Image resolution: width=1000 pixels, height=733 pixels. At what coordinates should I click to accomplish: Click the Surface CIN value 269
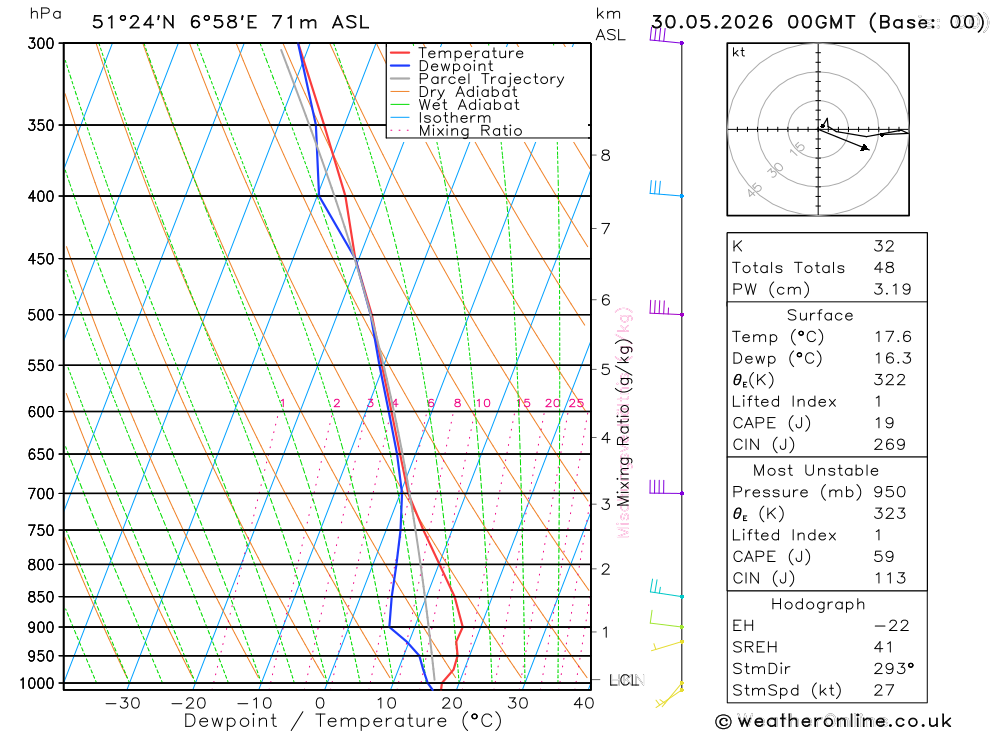click(890, 445)
